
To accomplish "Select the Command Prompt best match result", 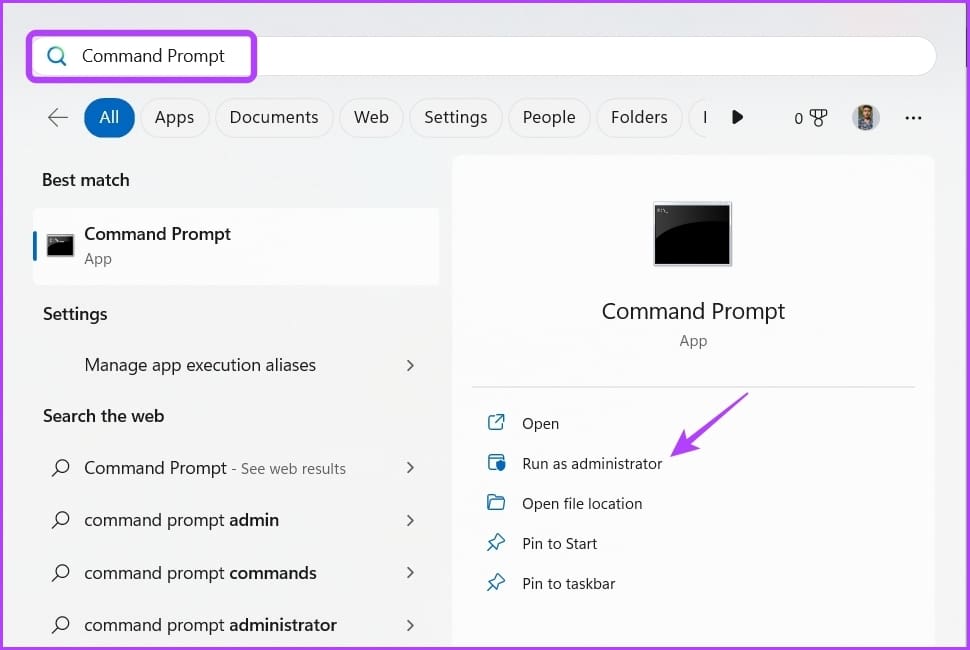I will pyautogui.click(x=236, y=246).
